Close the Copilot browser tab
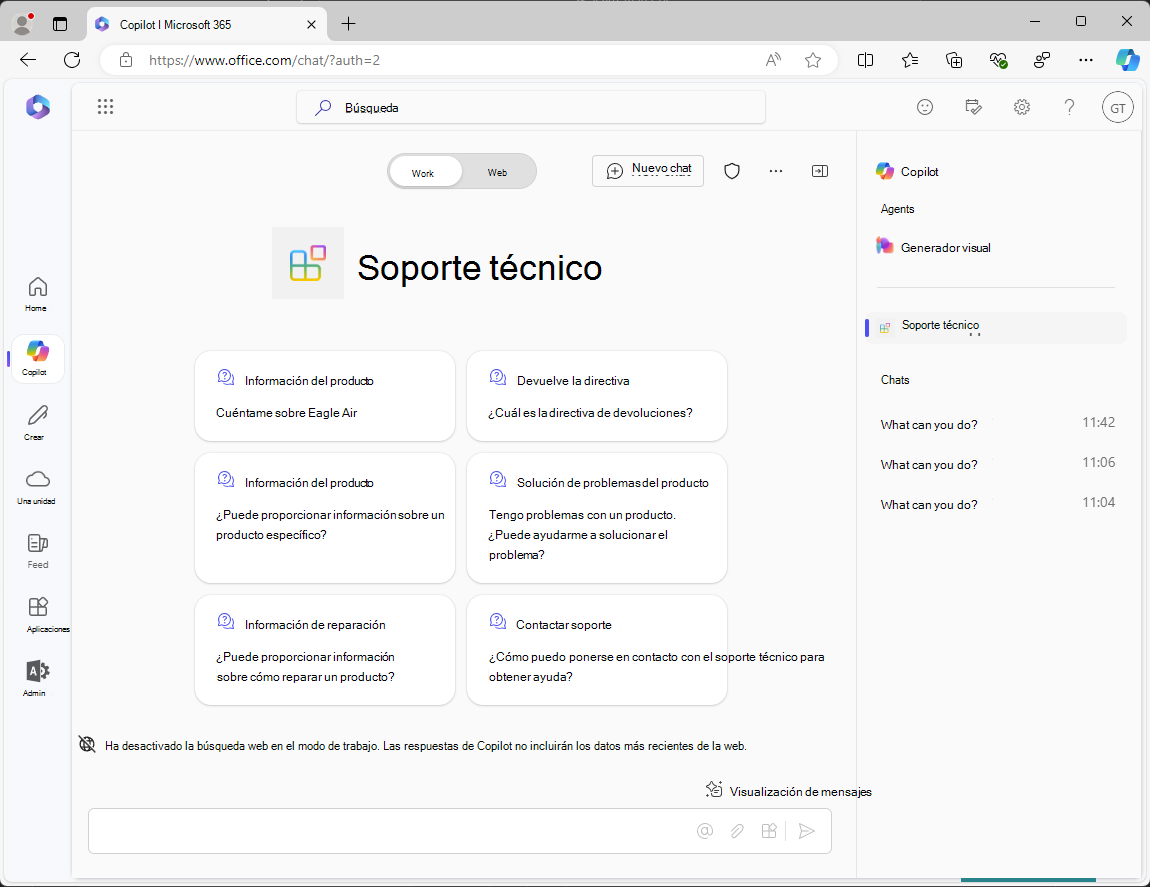This screenshot has width=1150, height=887. (311, 24)
